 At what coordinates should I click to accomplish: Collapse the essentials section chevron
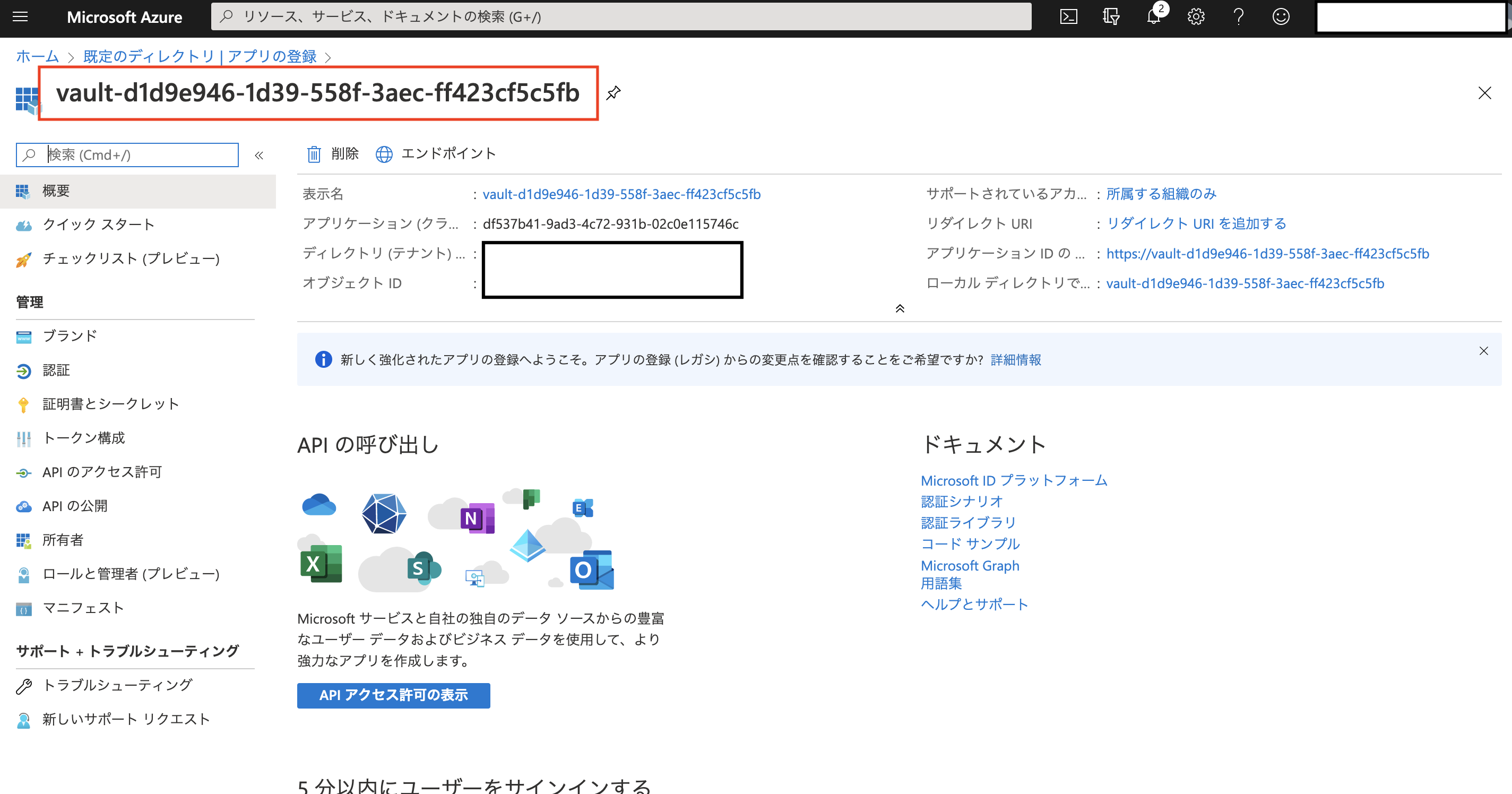(900, 309)
